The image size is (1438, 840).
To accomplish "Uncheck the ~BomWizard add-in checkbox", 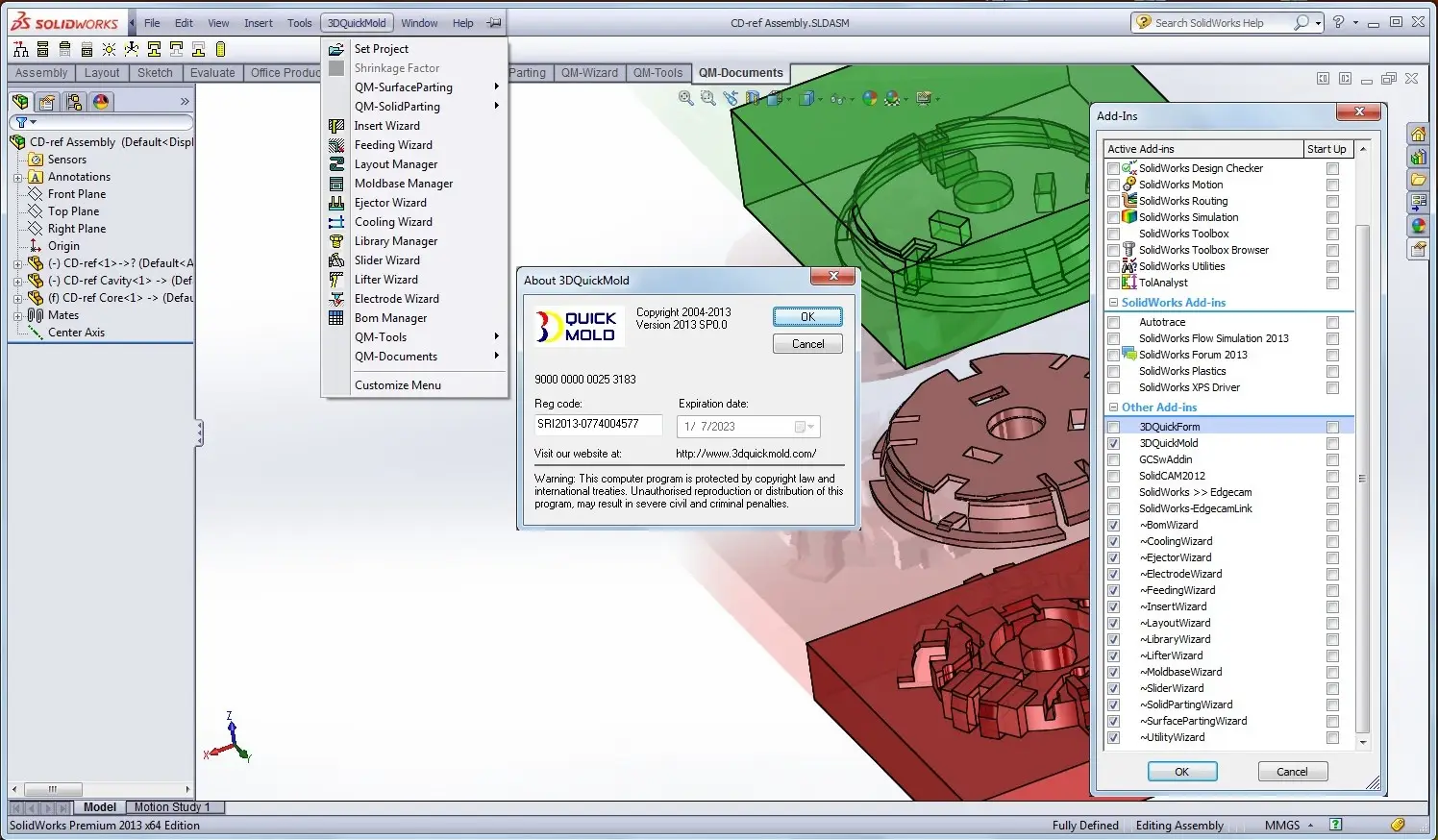I will click(1114, 525).
